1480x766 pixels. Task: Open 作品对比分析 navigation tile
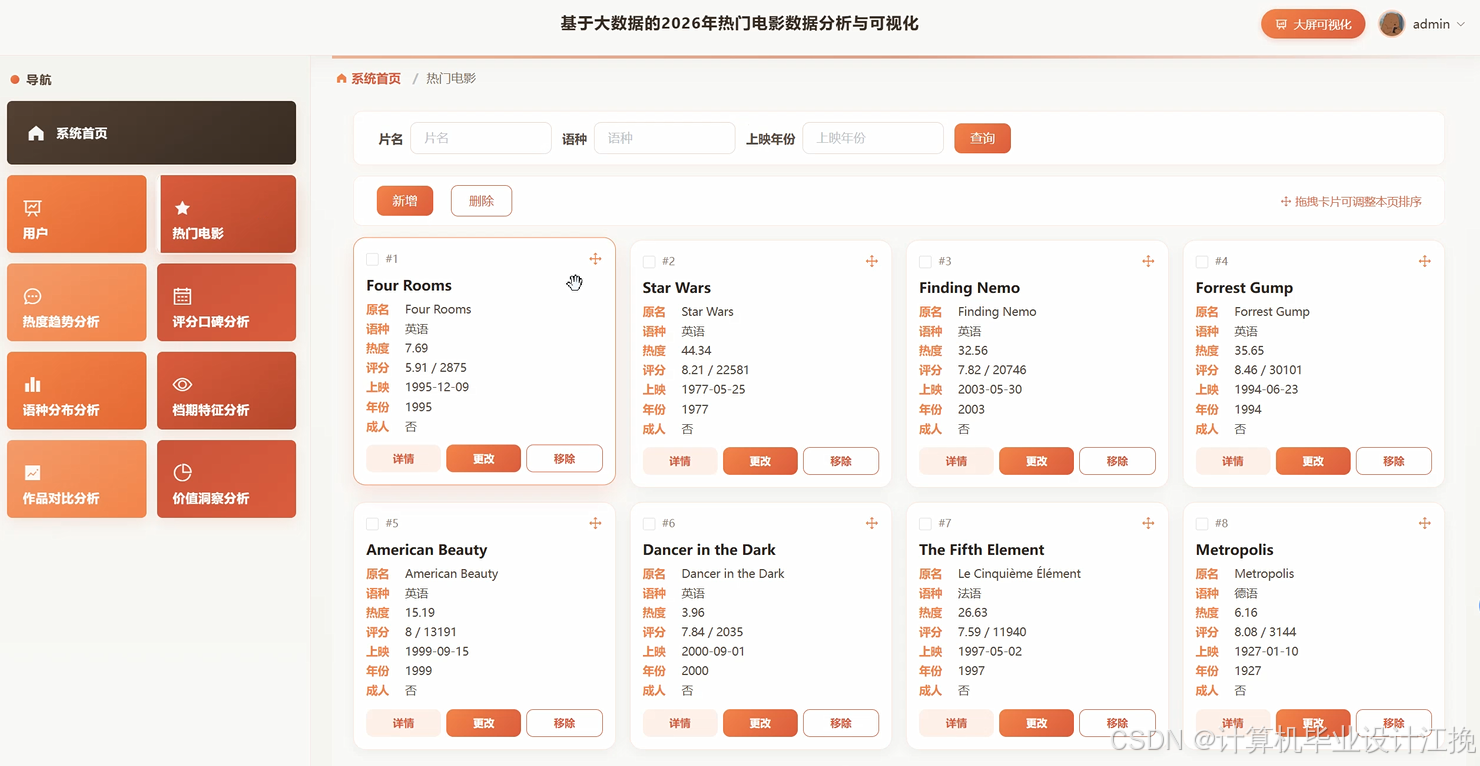(77, 479)
